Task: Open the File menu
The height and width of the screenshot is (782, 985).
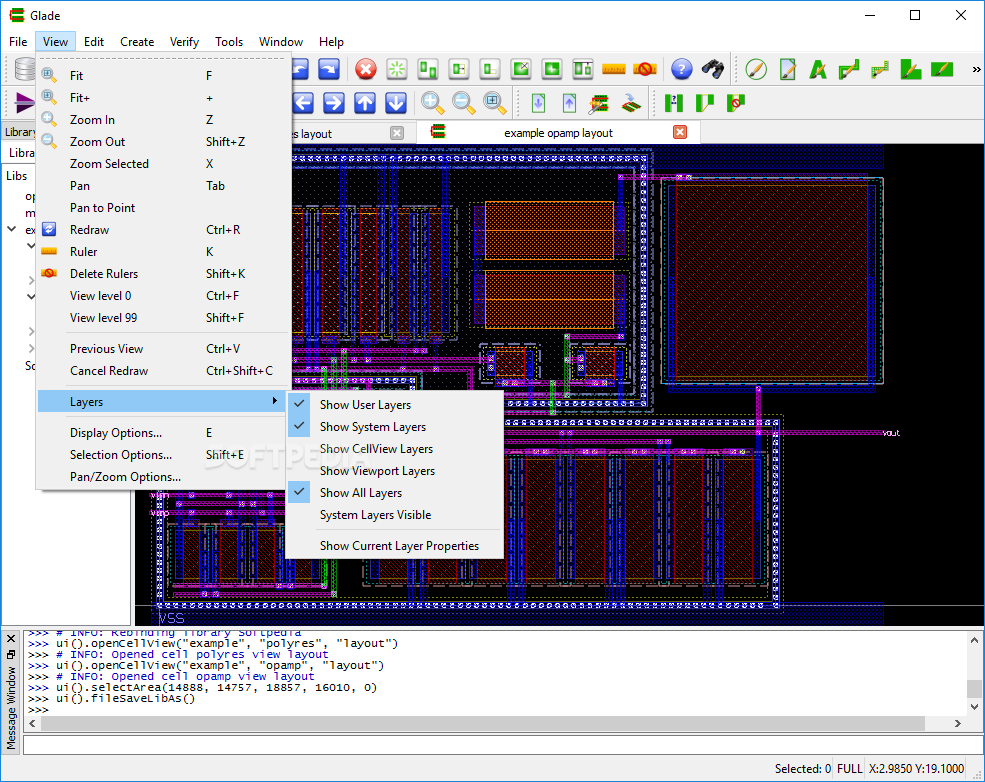Action: [x=18, y=41]
